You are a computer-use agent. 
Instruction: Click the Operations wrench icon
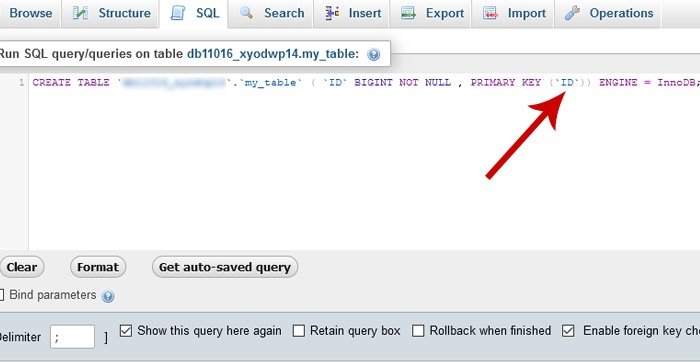pos(572,13)
